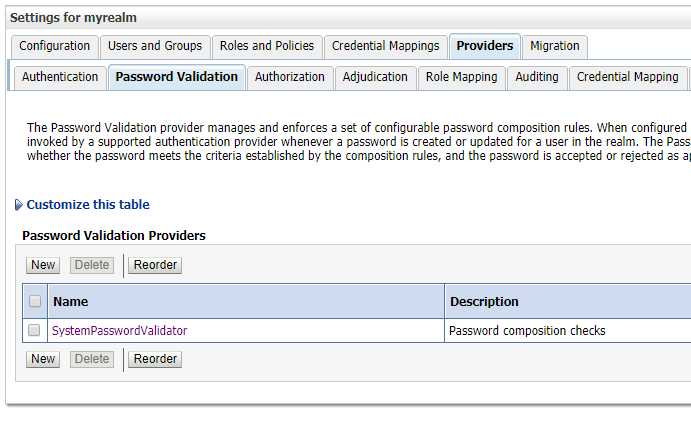Click the Reorder button above the table
The height and width of the screenshot is (431, 691).
tap(155, 265)
